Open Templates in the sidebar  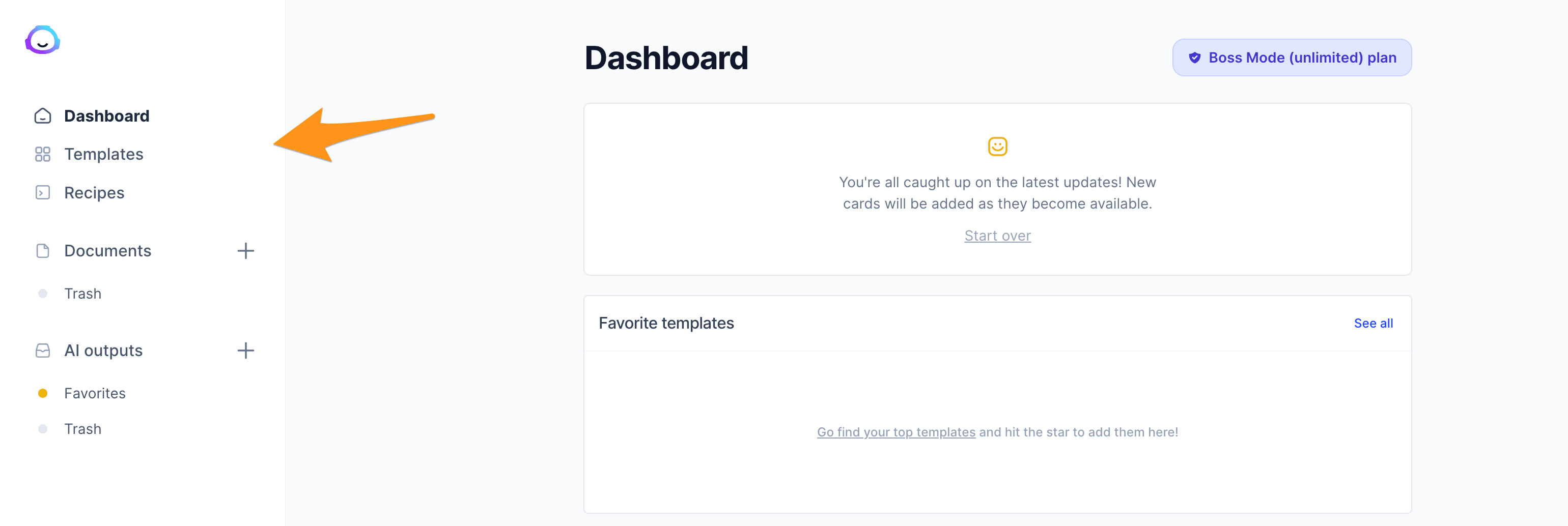[x=103, y=155]
